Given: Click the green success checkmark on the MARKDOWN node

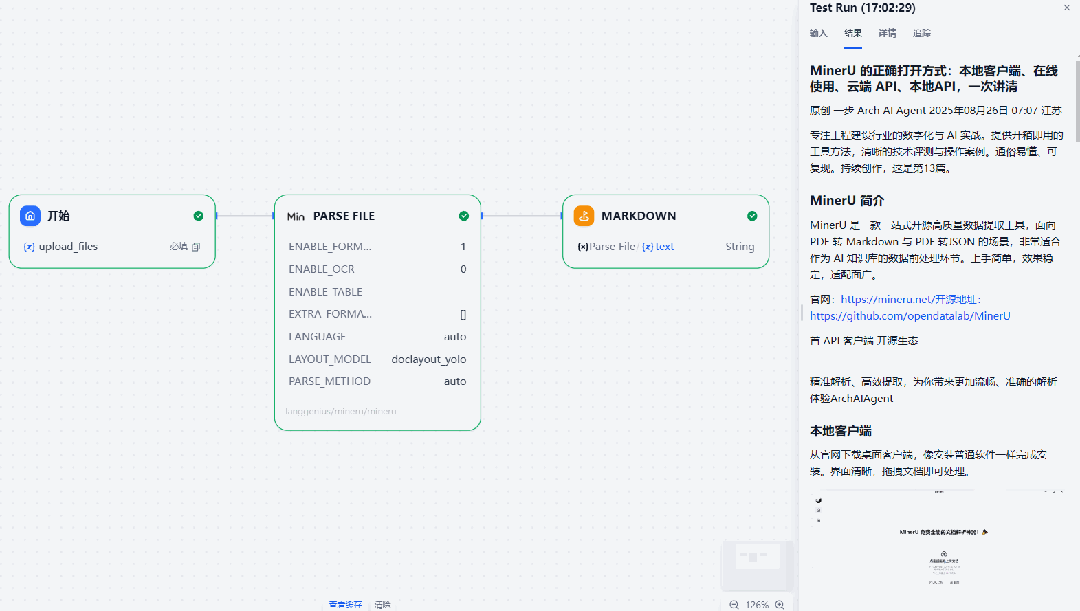Looking at the screenshot, I should pos(752,216).
